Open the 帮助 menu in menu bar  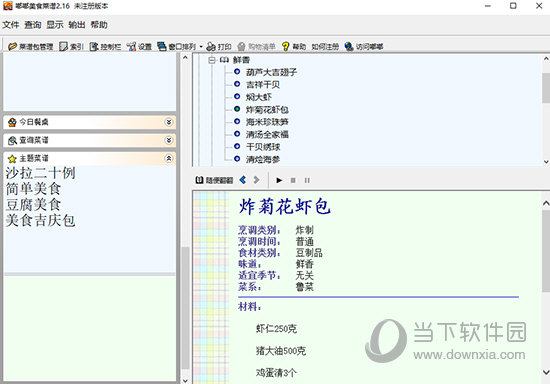(99, 25)
